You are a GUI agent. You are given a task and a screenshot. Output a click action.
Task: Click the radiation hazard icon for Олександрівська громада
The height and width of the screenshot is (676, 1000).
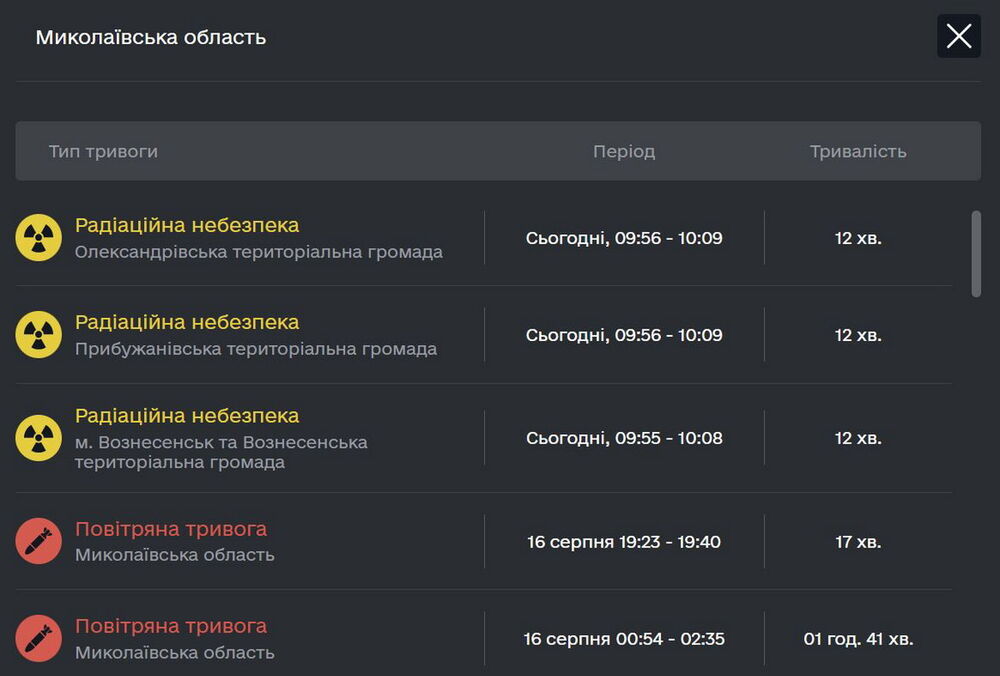[38, 237]
